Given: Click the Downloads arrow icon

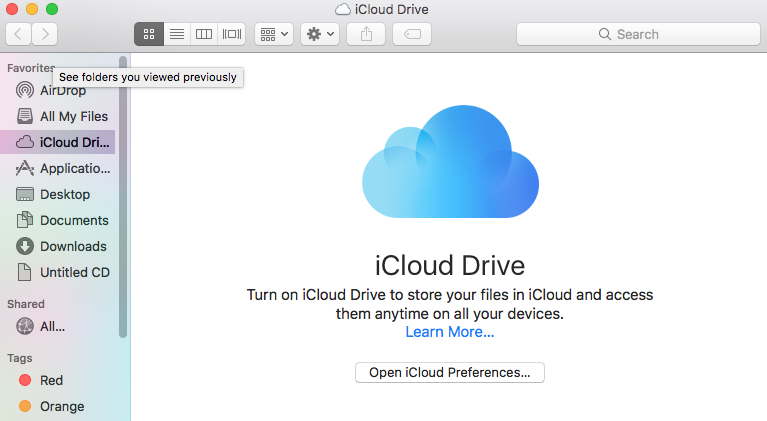Looking at the screenshot, I should pyautogui.click(x=25, y=246).
